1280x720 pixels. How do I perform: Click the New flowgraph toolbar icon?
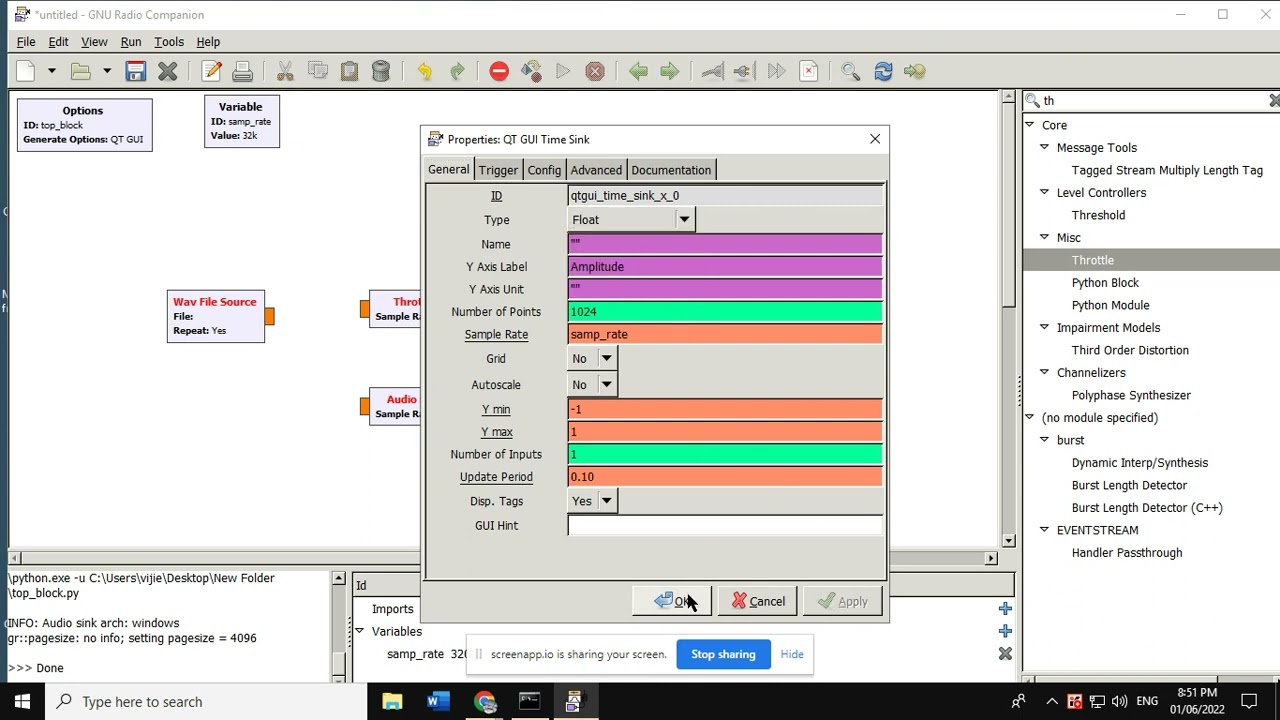tap(26, 71)
